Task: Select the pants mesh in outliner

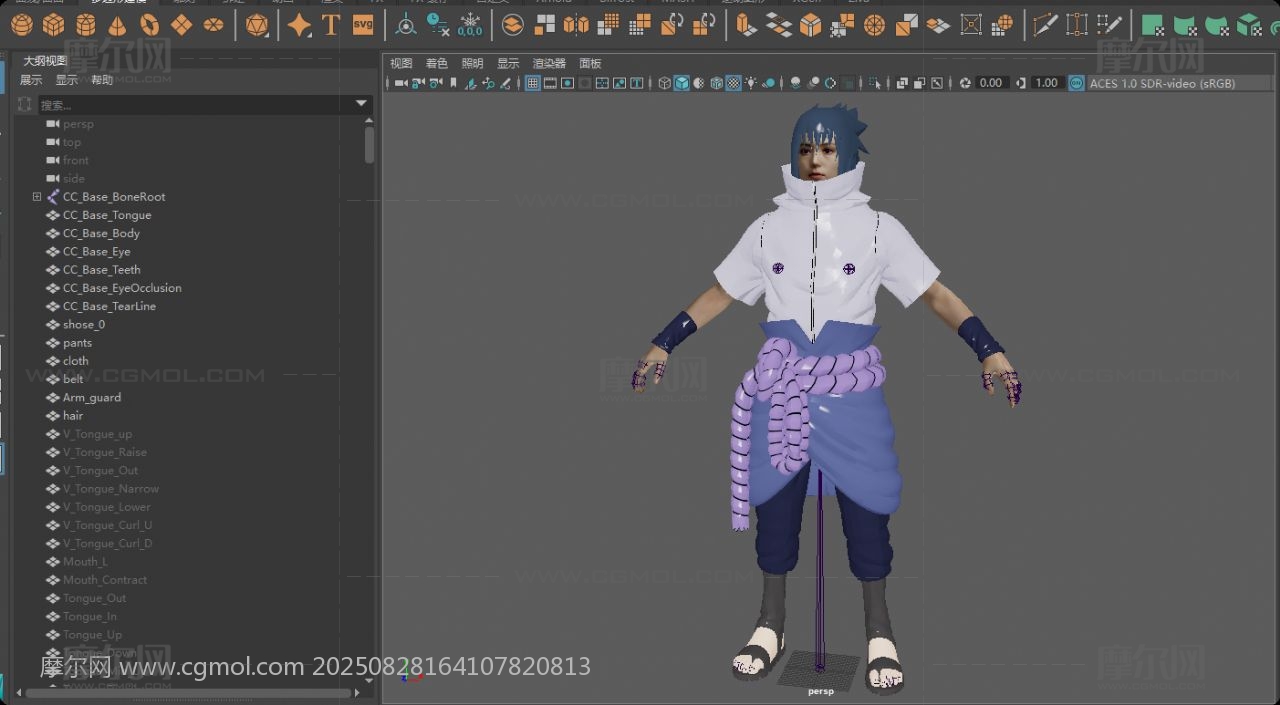Action: click(x=77, y=343)
